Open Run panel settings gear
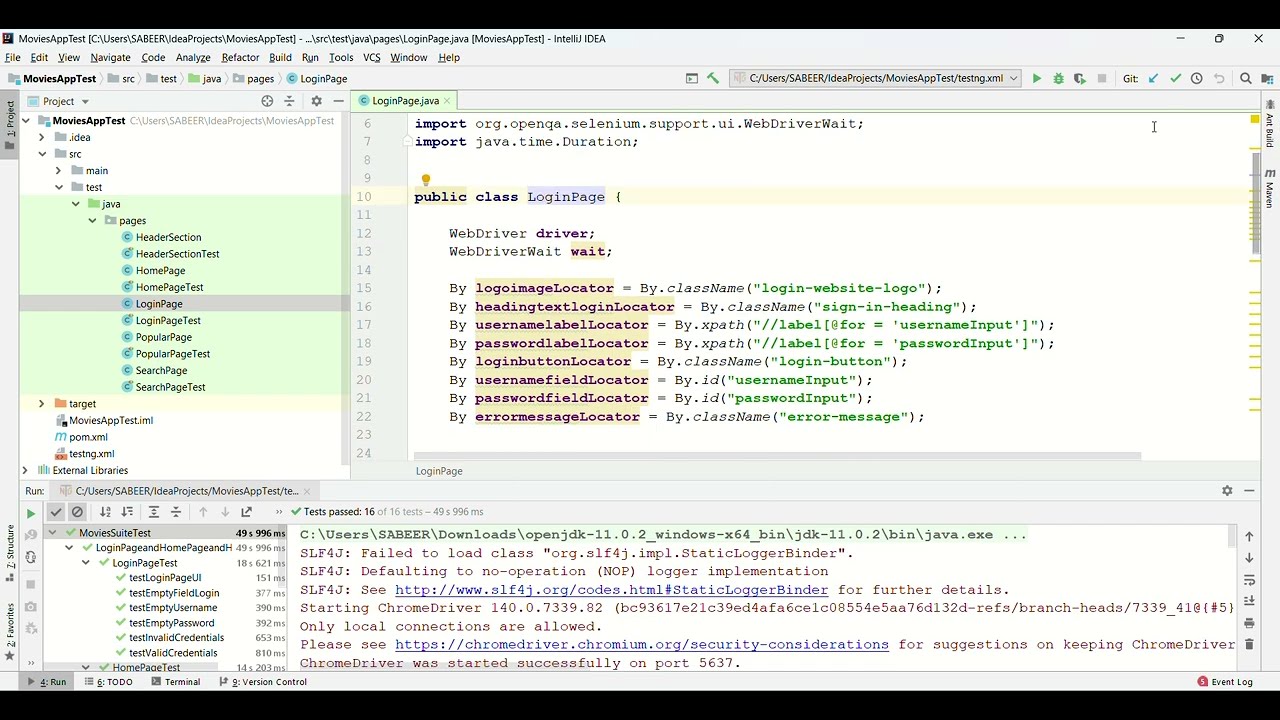 pos(1227,491)
